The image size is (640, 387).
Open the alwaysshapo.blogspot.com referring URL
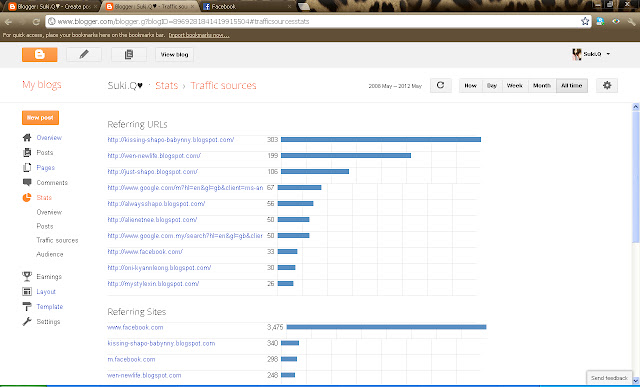tap(156, 203)
